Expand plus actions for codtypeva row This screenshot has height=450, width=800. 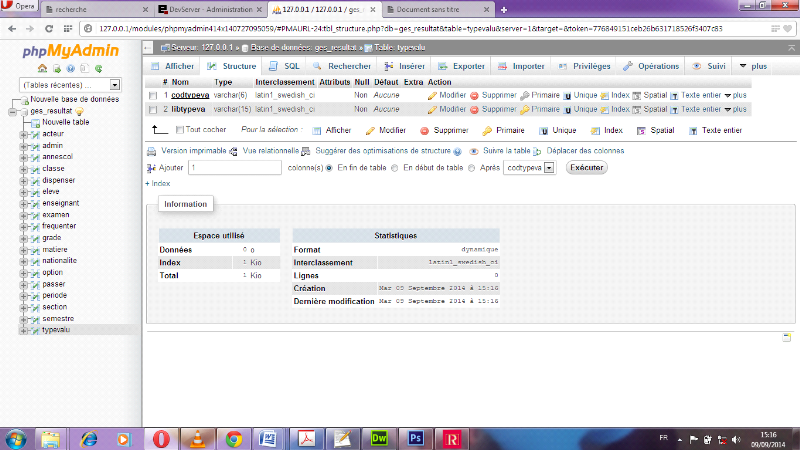point(735,95)
